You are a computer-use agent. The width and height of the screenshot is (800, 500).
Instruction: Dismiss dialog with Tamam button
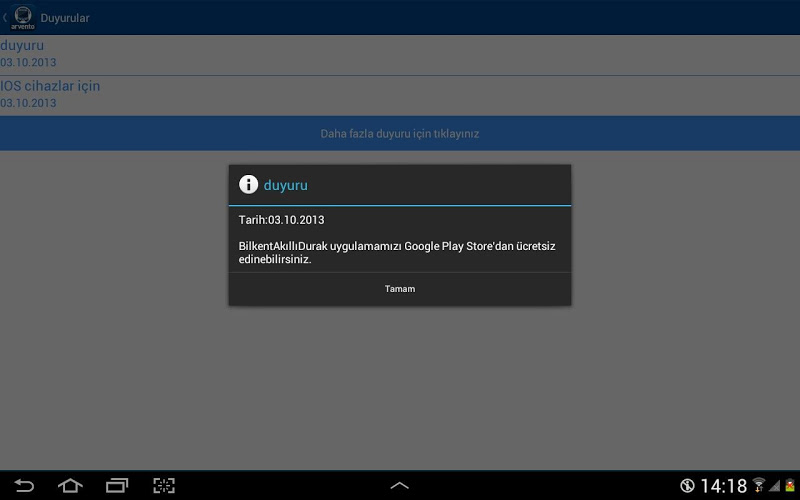click(x=400, y=289)
